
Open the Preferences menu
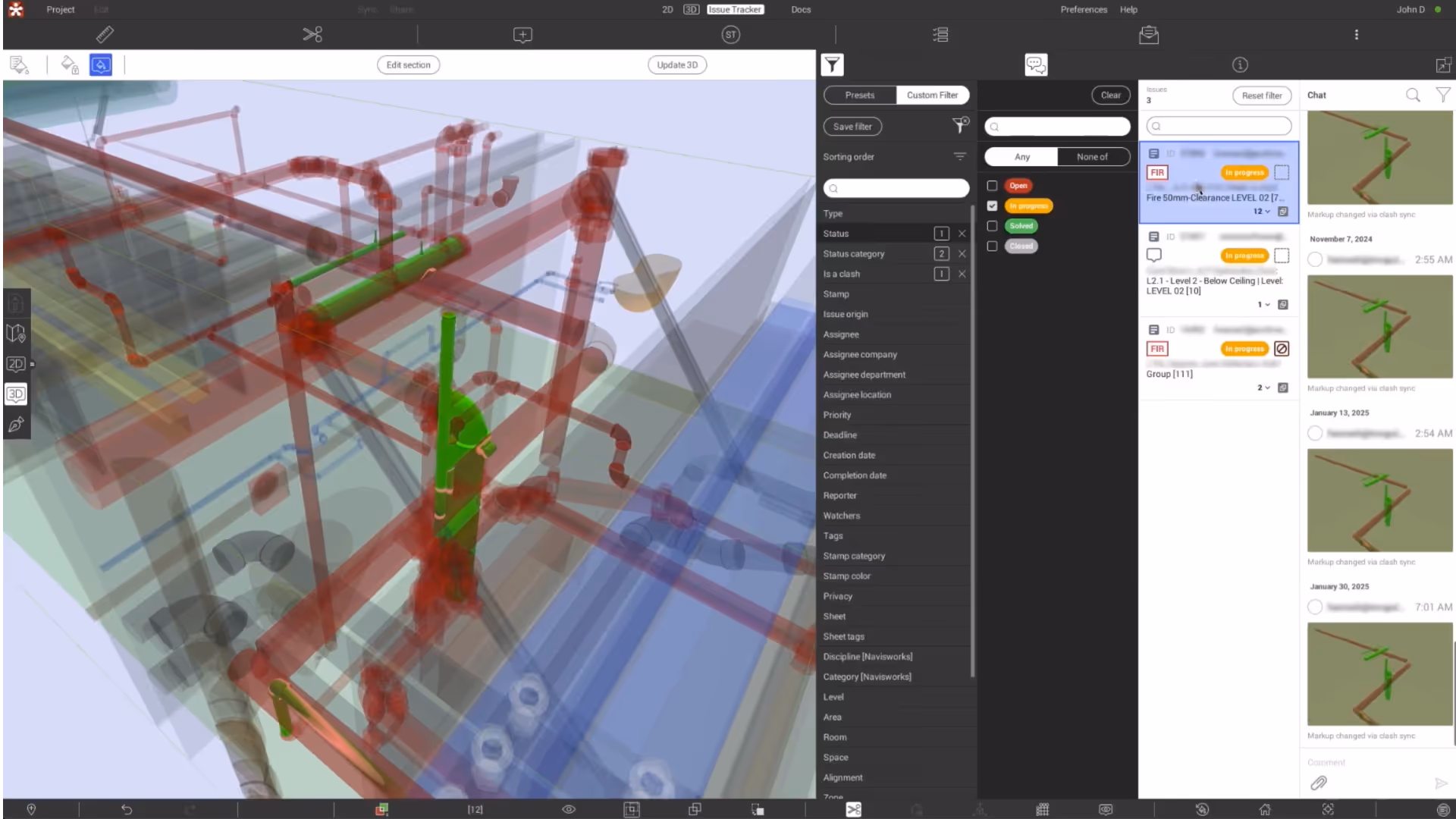tap(1083, 10)
